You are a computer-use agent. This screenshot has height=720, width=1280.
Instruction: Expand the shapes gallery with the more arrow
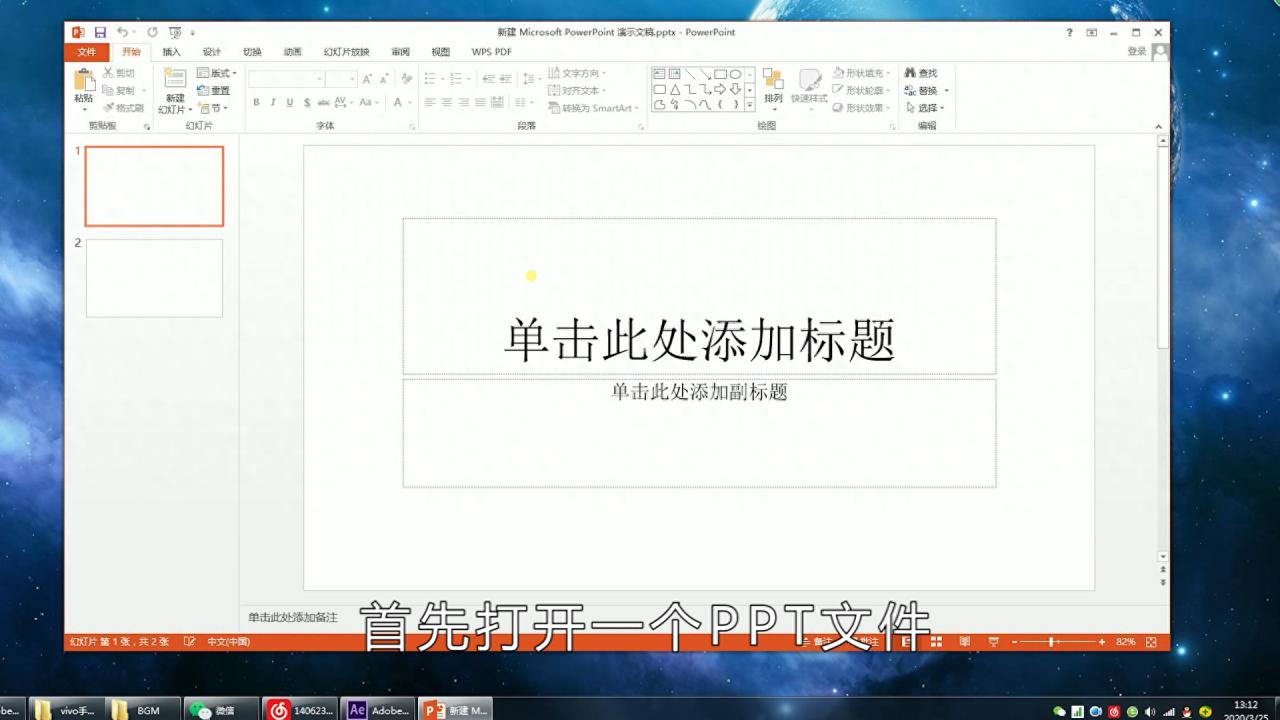749,105
